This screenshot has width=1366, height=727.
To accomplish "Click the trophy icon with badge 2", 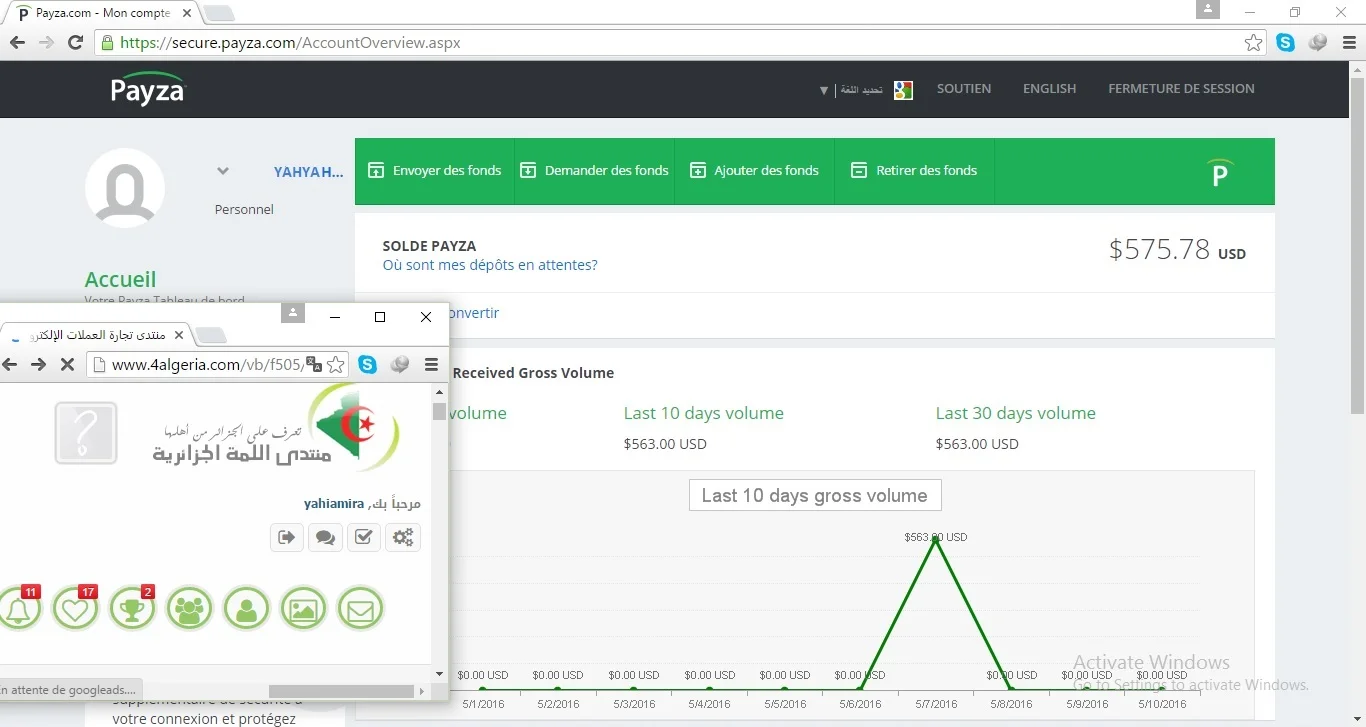I will coord(133,608).
